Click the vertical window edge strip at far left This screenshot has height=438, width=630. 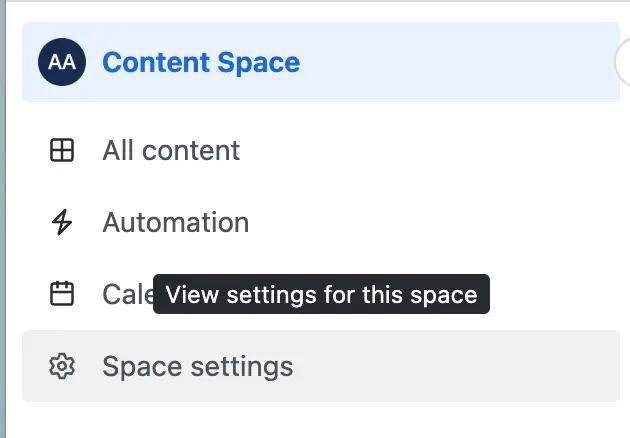click(3, 220)
